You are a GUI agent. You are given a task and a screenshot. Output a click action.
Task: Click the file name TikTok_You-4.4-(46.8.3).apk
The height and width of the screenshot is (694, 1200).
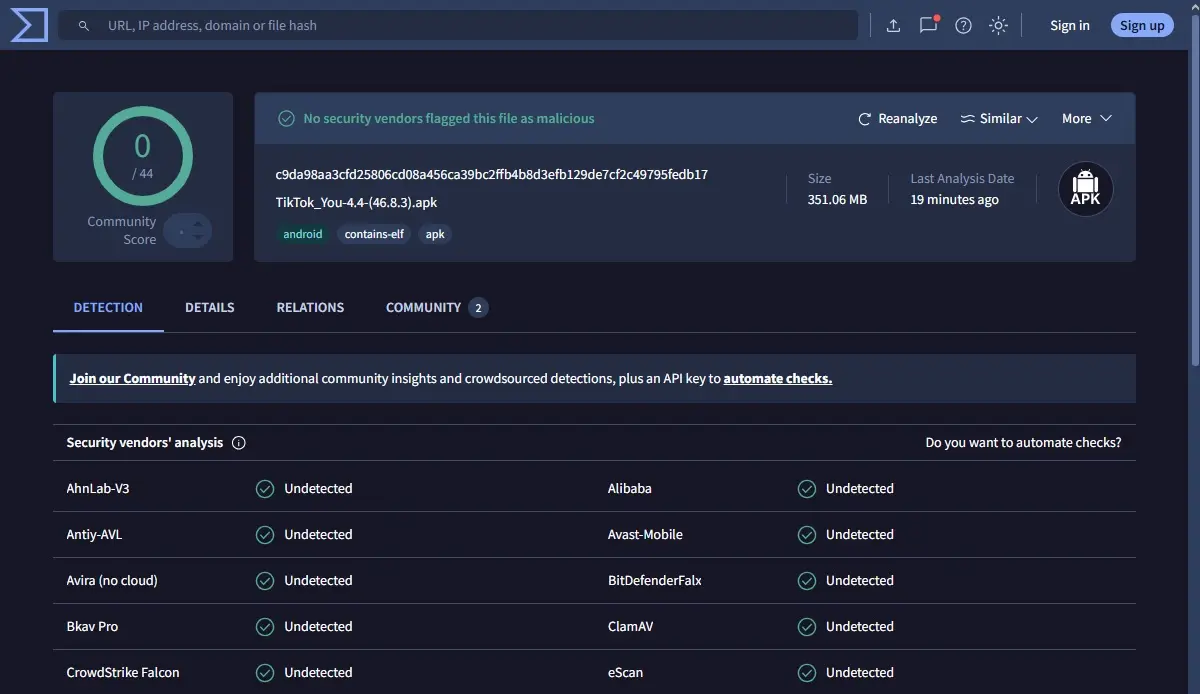pos(356,202)
